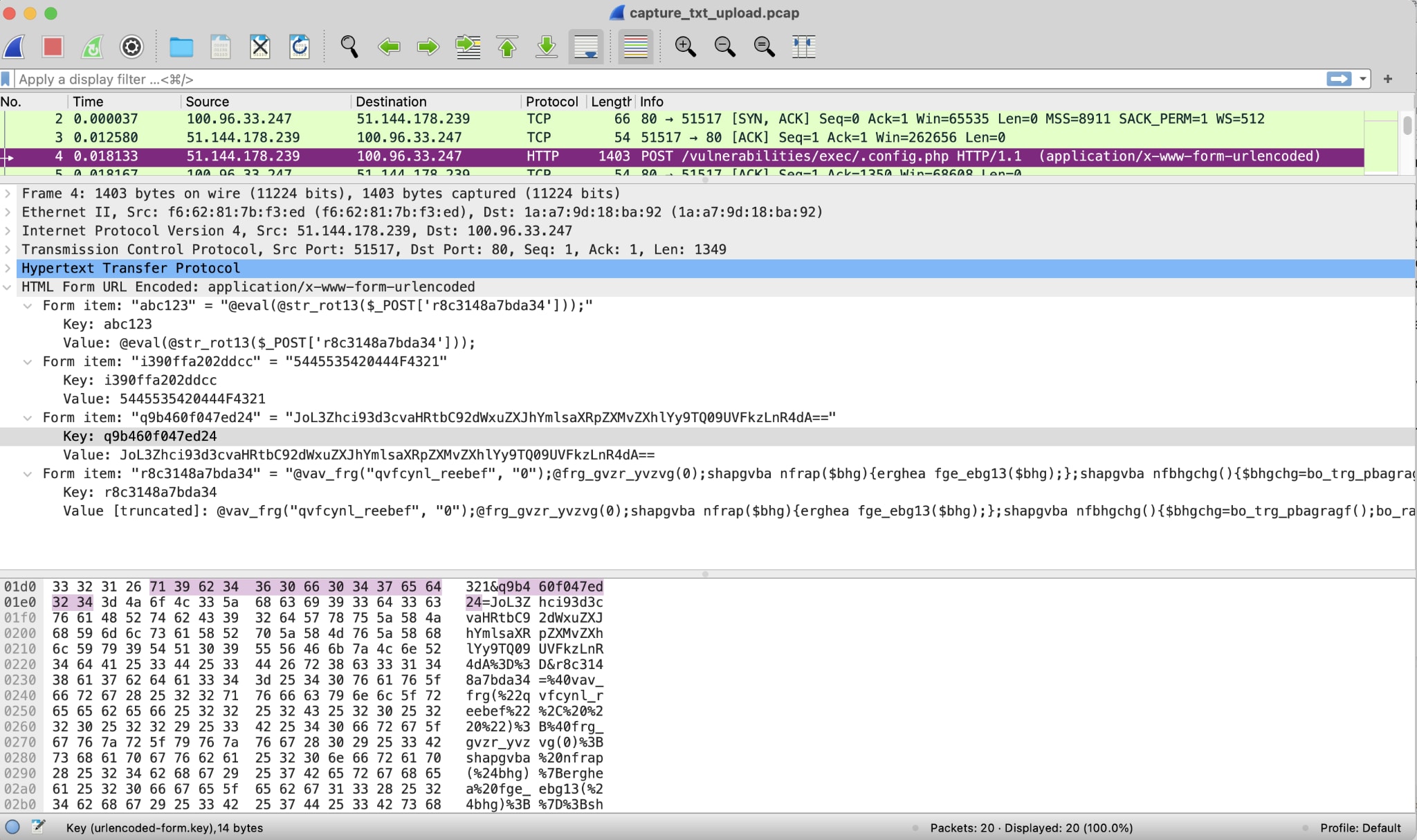Open a capture file folder icon
Image resolution: width=1417 pixels, height=840 pixels.
point(181,47)
